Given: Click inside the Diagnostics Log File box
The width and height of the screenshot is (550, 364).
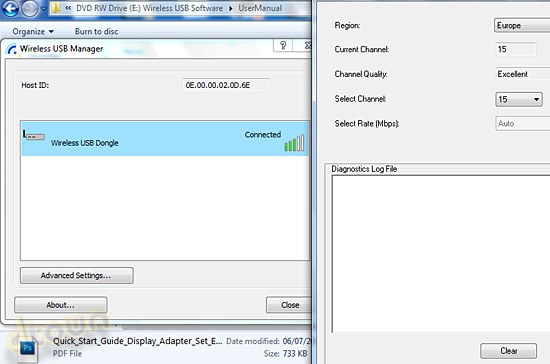Looking at the screenshot, I should point(441,254).
